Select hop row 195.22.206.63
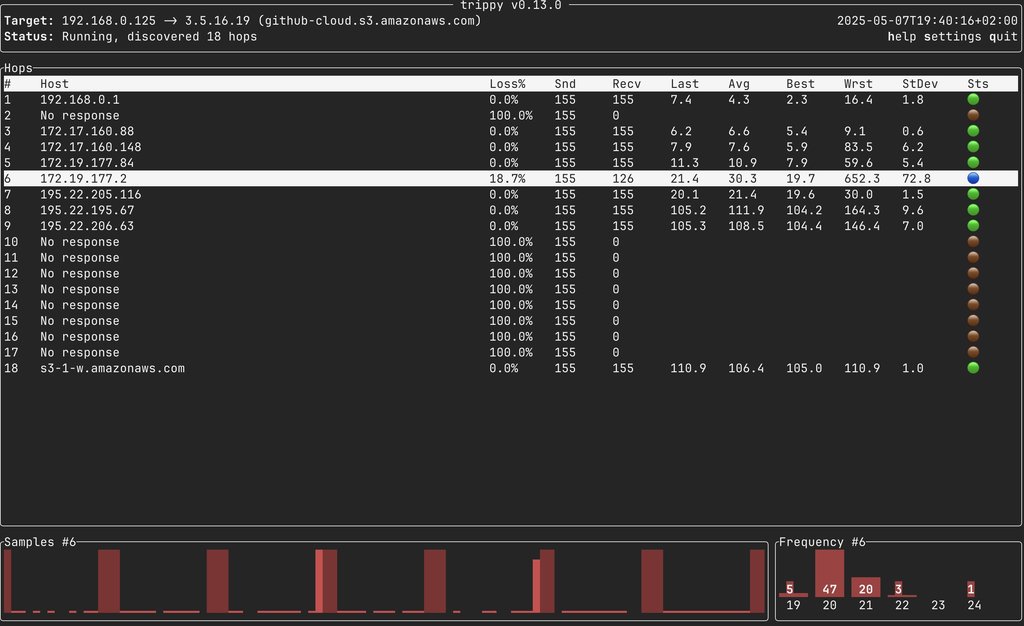Viewport: 1024px width, 626px height. coord(509,225)
